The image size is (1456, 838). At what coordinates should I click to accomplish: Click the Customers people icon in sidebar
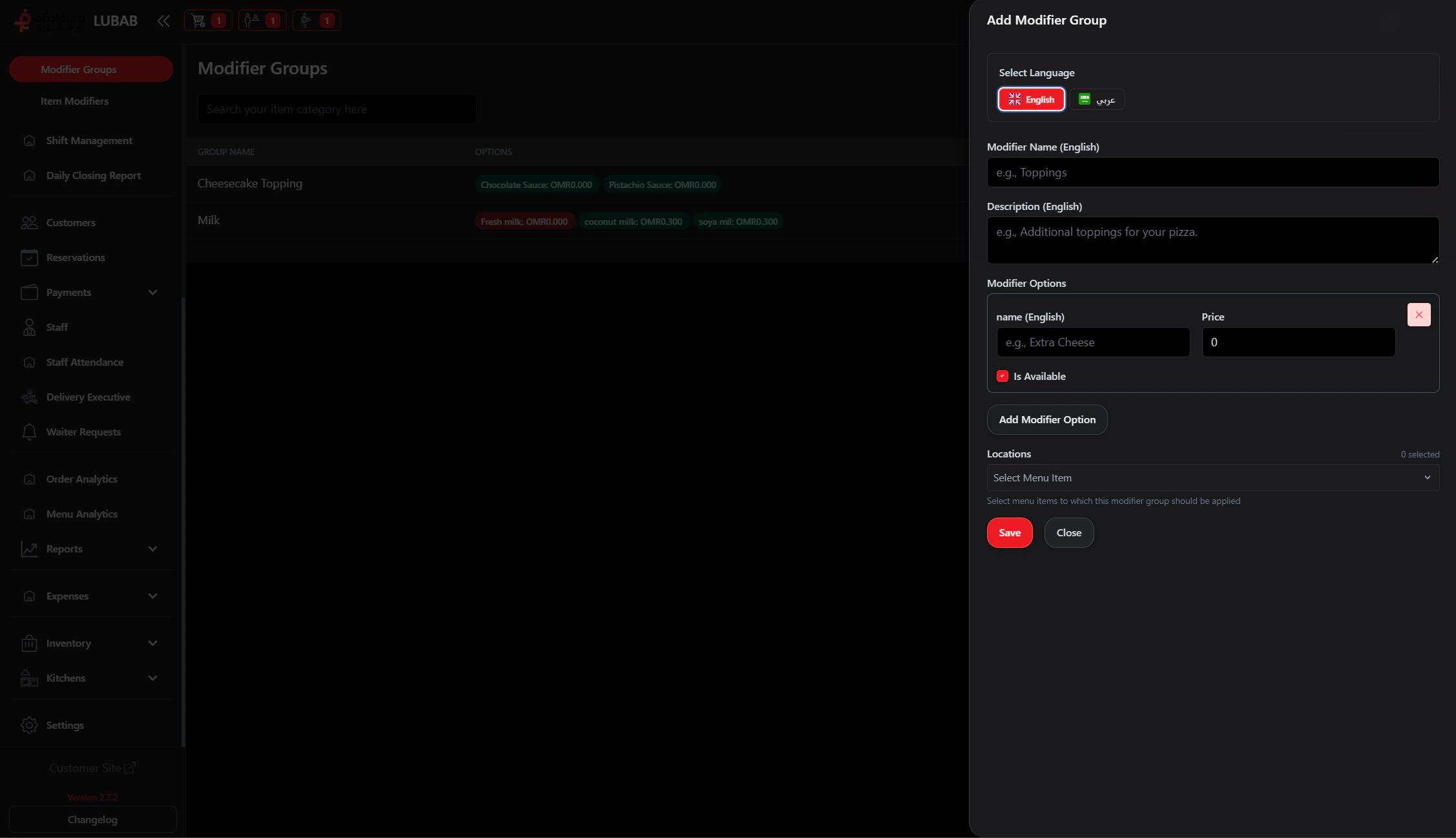(29, 222)
